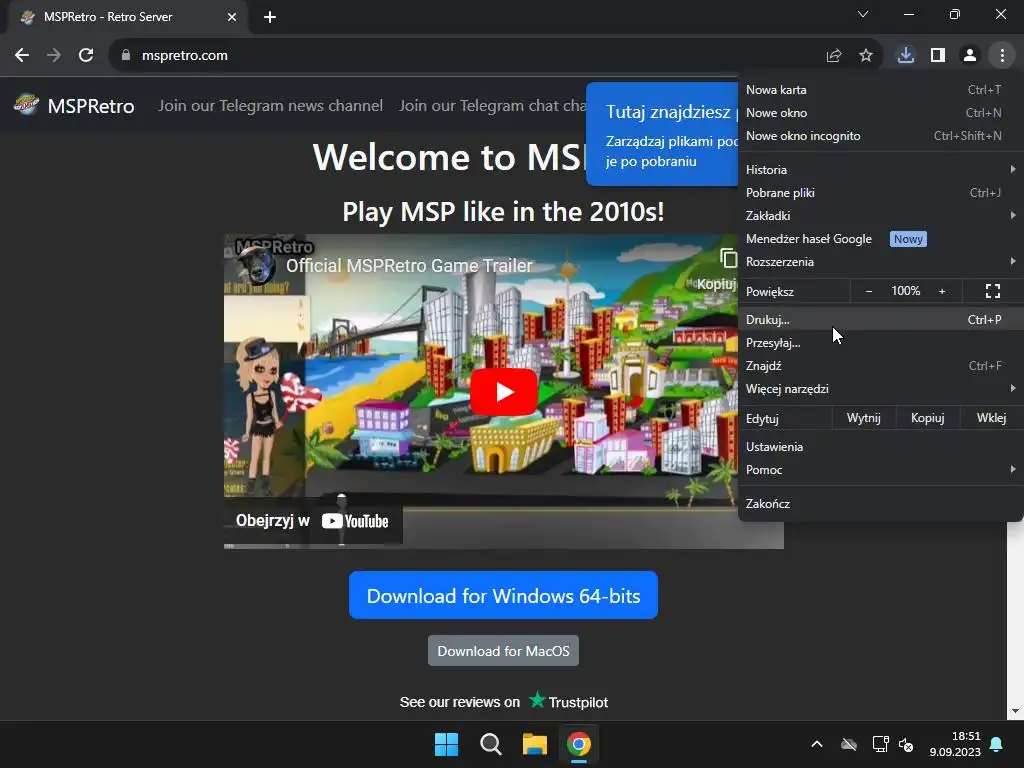Choose Drukuj... from the menu
This screenshot has width=1024, height=768.
tap(880, 320)
